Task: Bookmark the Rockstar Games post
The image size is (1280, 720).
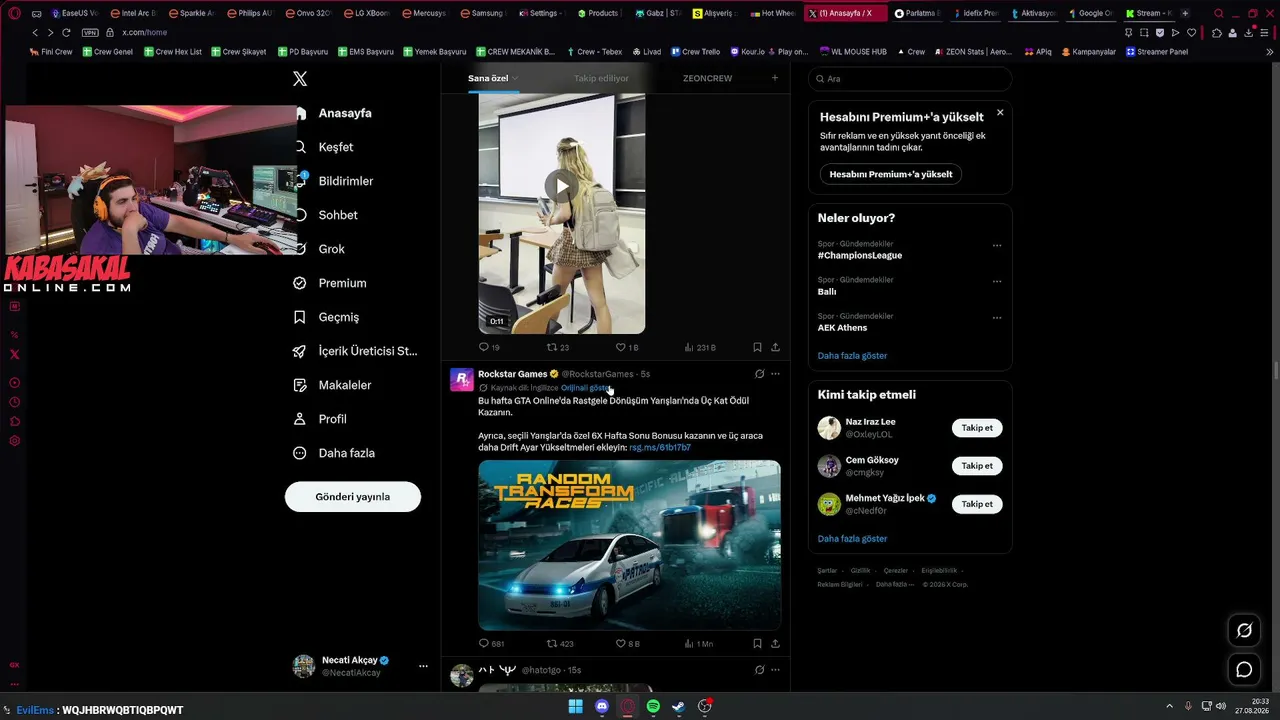Action: [757, 644]
